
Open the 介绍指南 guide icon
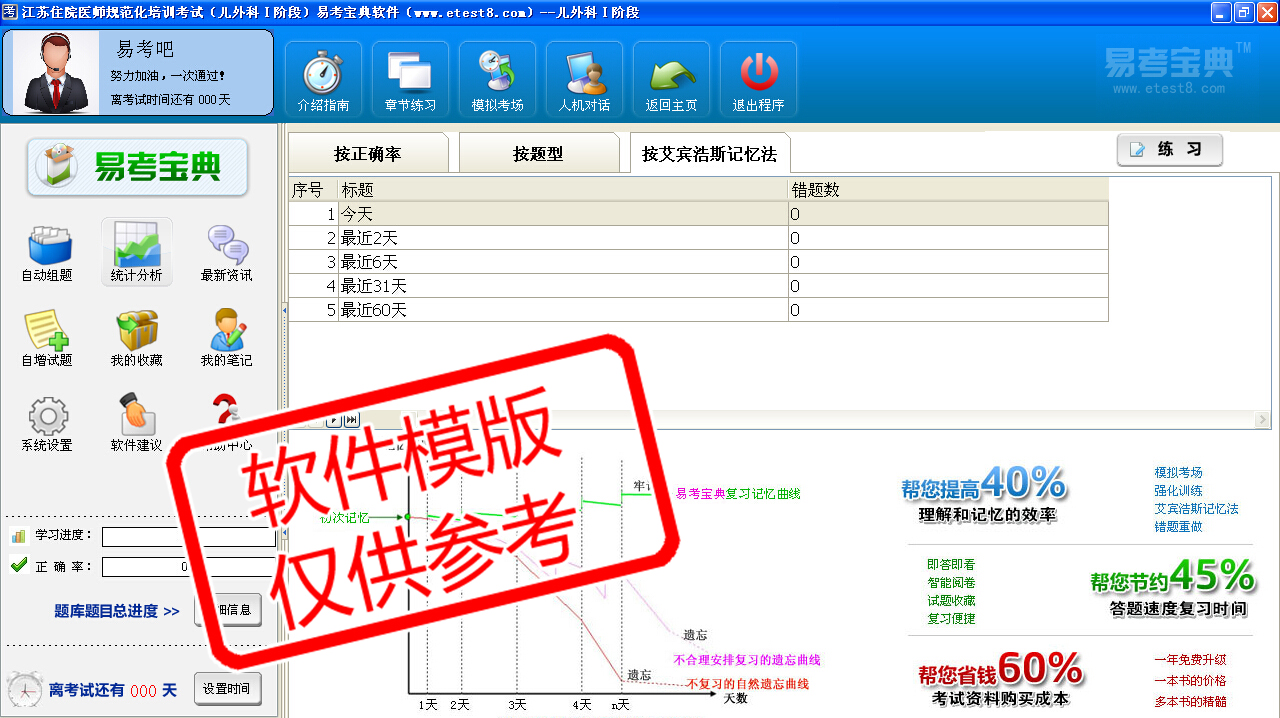click(x=323, y=80)
